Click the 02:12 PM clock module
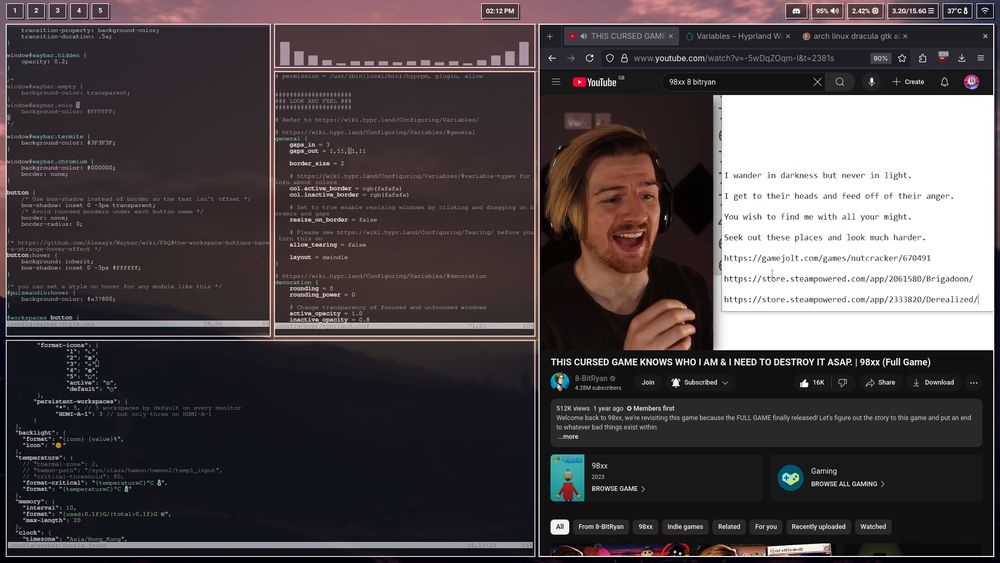 [x=499, y=11]
